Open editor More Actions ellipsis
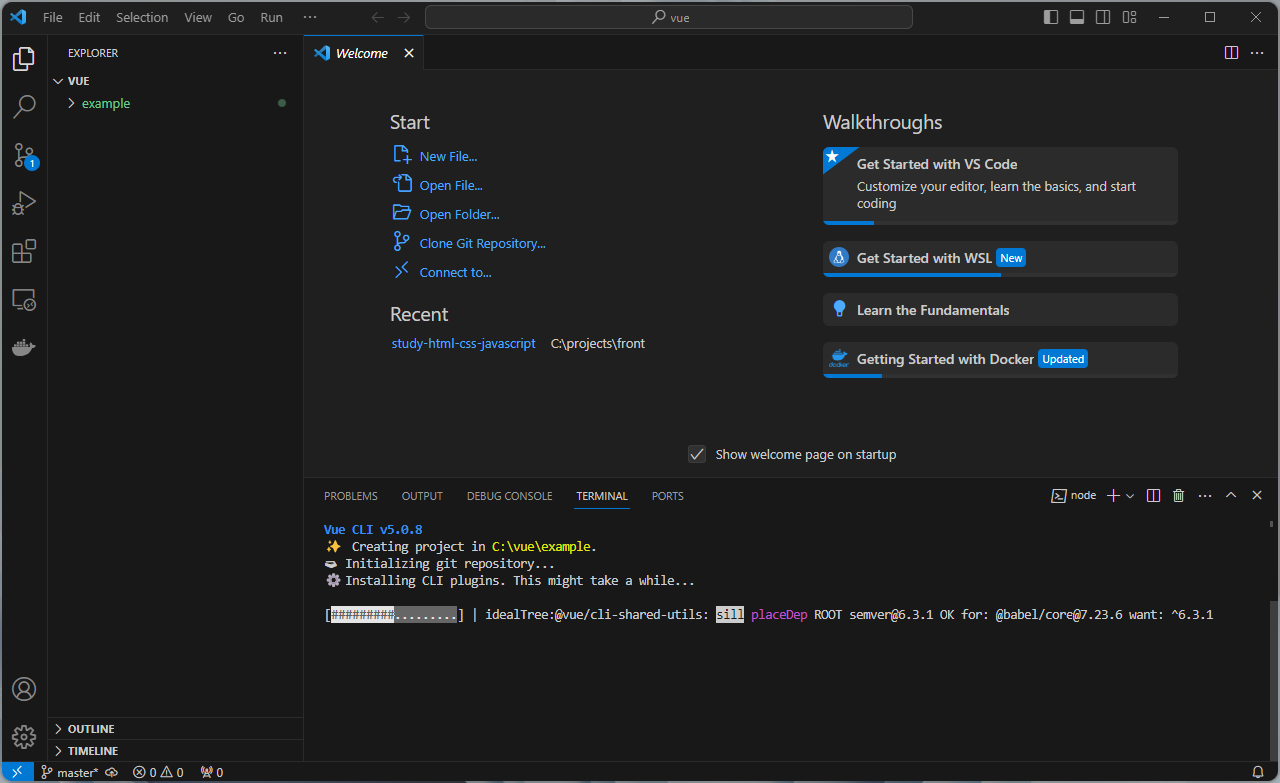The image size is (1280, 783). [x=1258, y=53]
